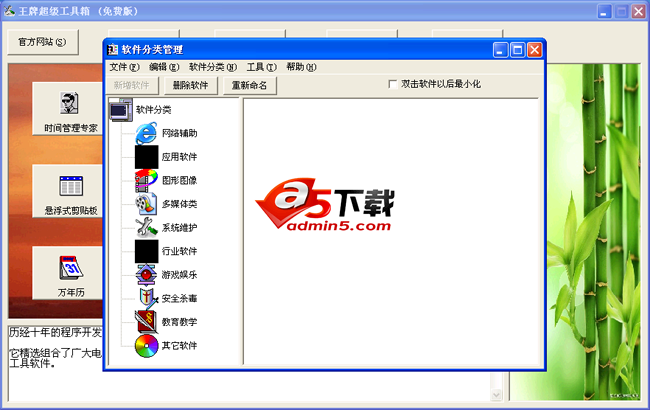Click the Internet Explorer icon for 网络辅助
Image resolution: width=650 pixels, height=410 pixels.
(x=146, y=133)
